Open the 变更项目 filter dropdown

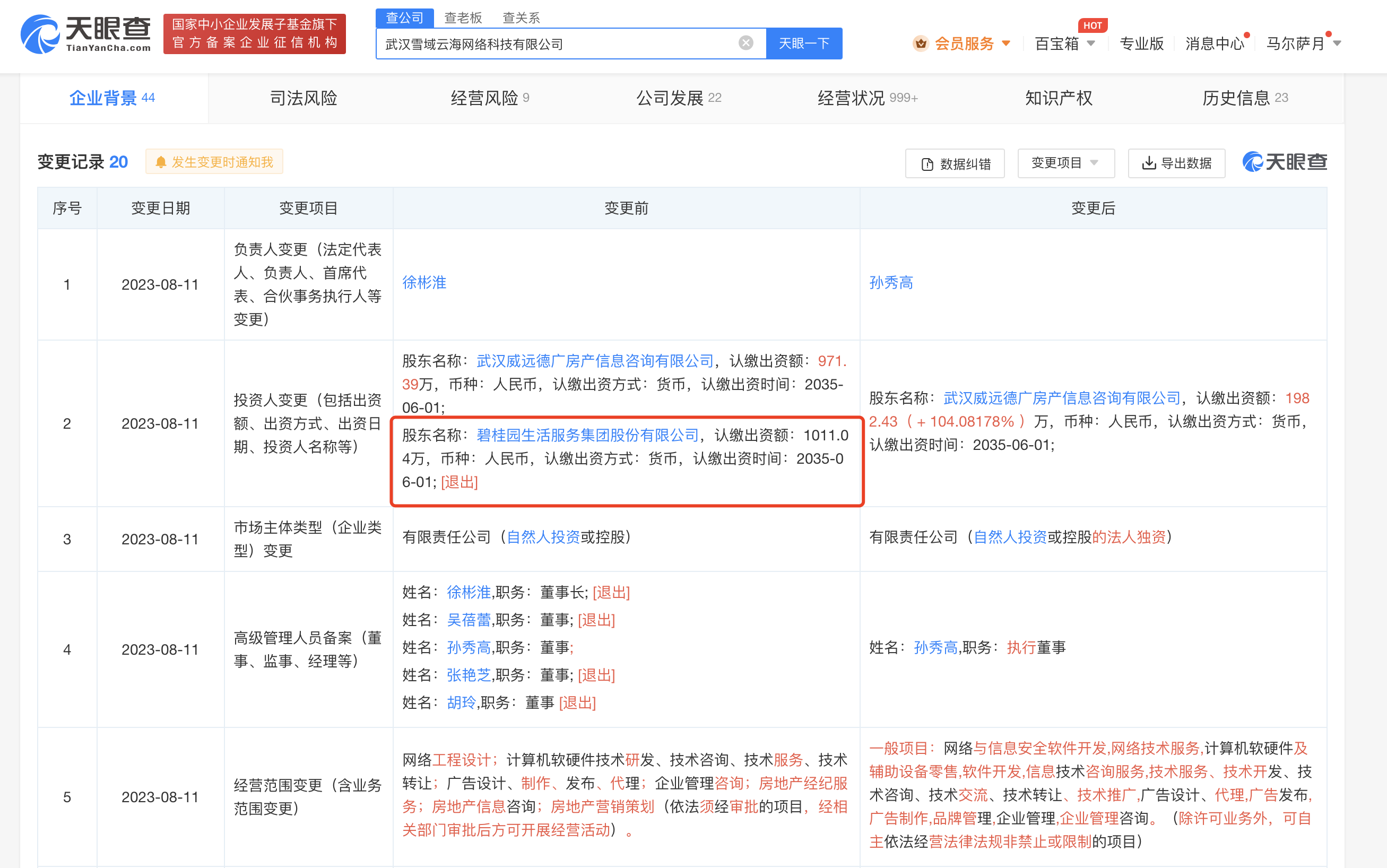pos(1065,163)
